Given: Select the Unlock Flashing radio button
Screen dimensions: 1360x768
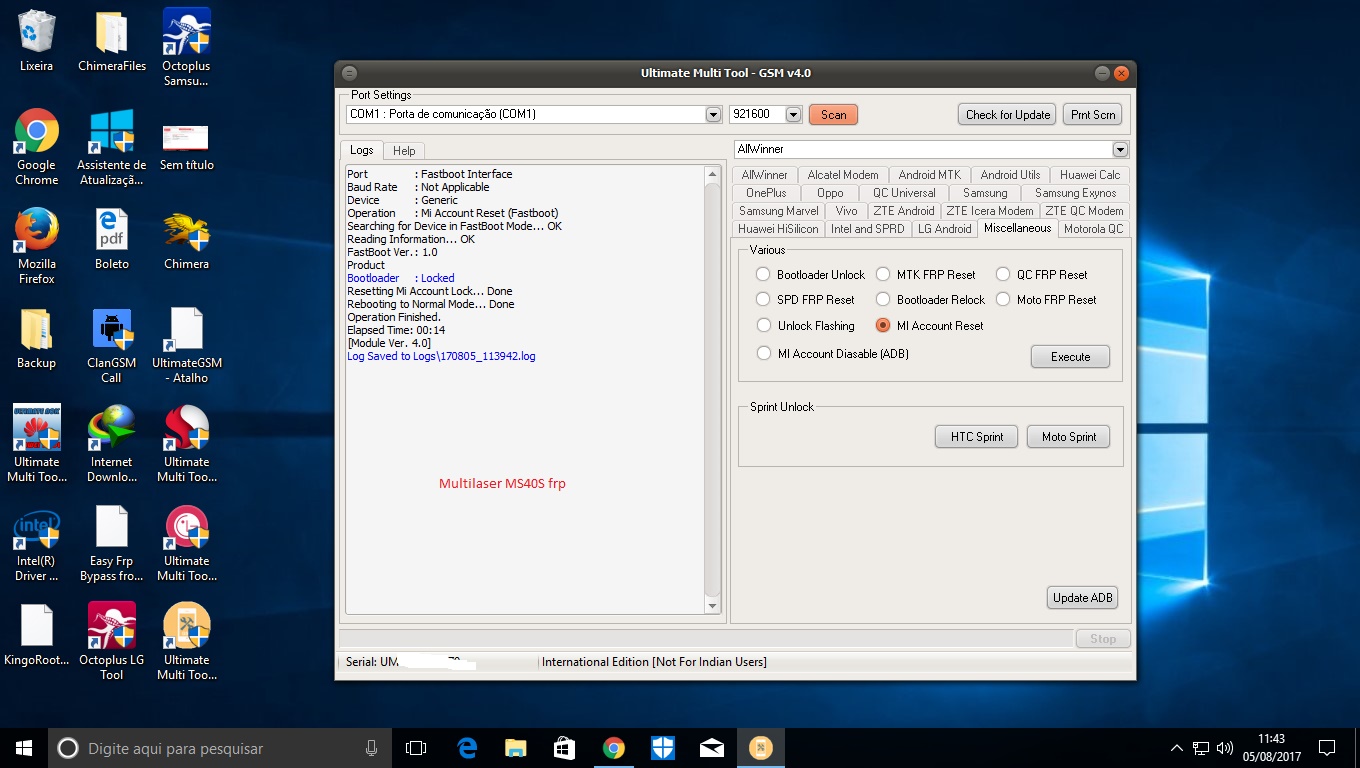Looking at the screenshot, I should coord(763,325).
